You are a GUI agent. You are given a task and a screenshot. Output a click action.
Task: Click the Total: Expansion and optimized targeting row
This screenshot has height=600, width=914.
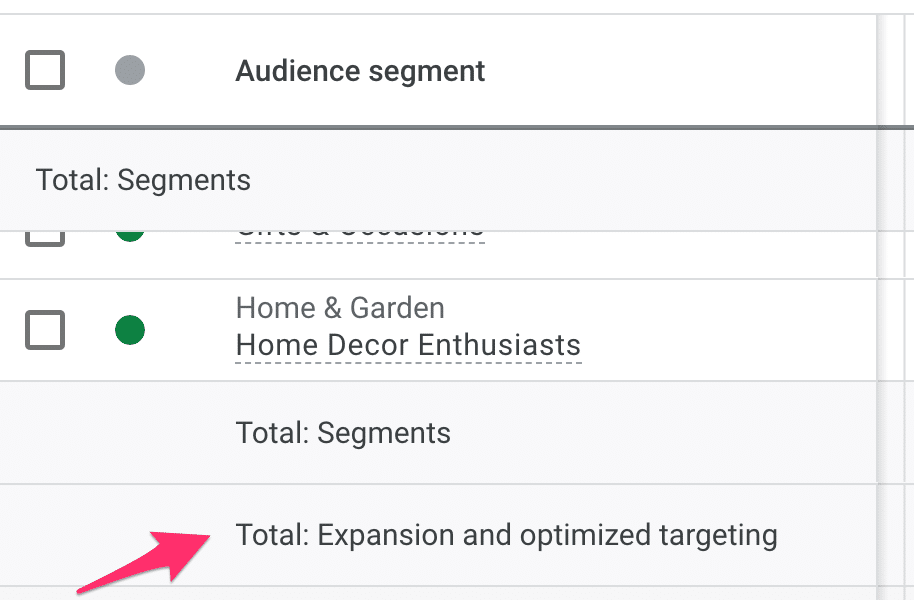(x=505, y=535)
